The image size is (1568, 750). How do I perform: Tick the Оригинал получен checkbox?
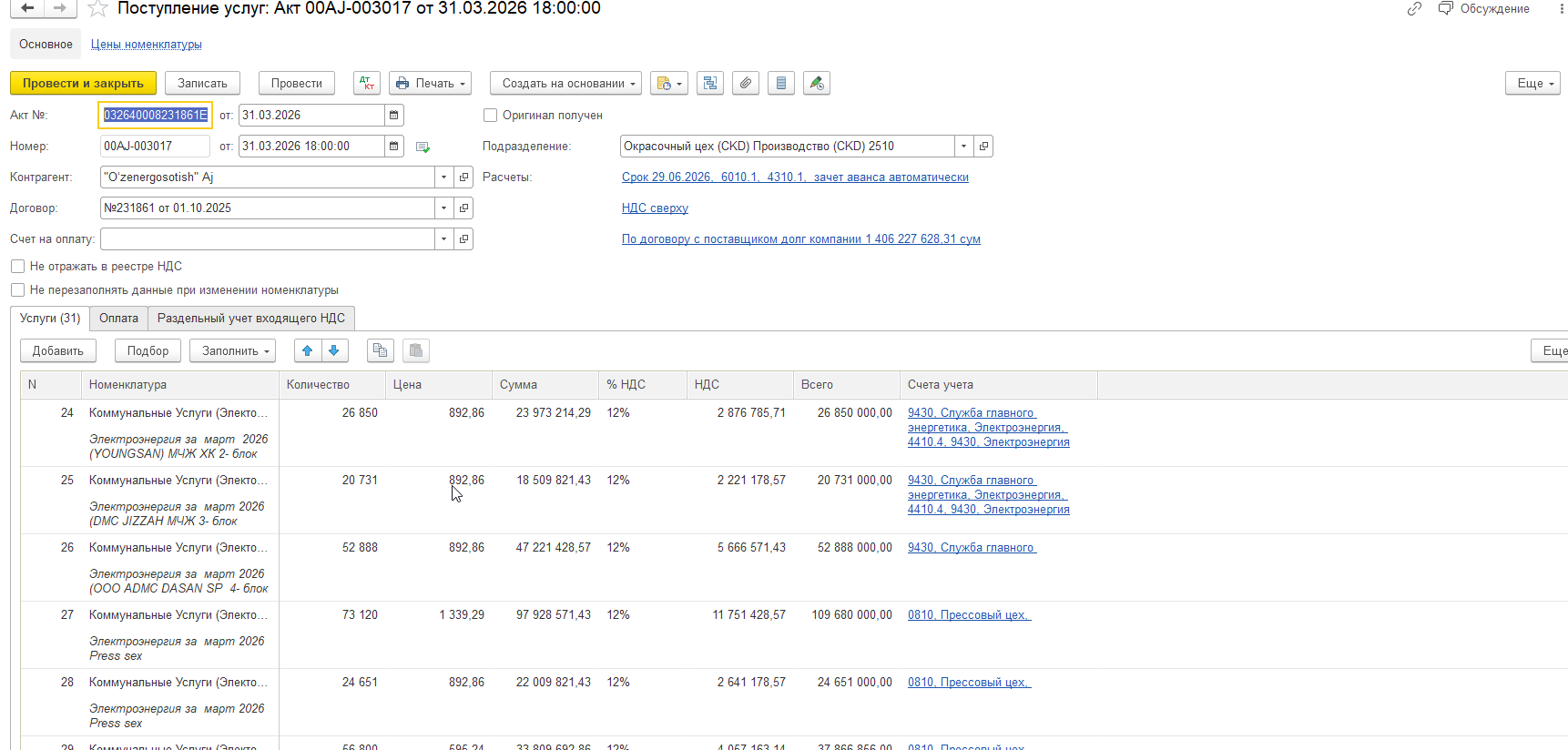tap(491, 116)
